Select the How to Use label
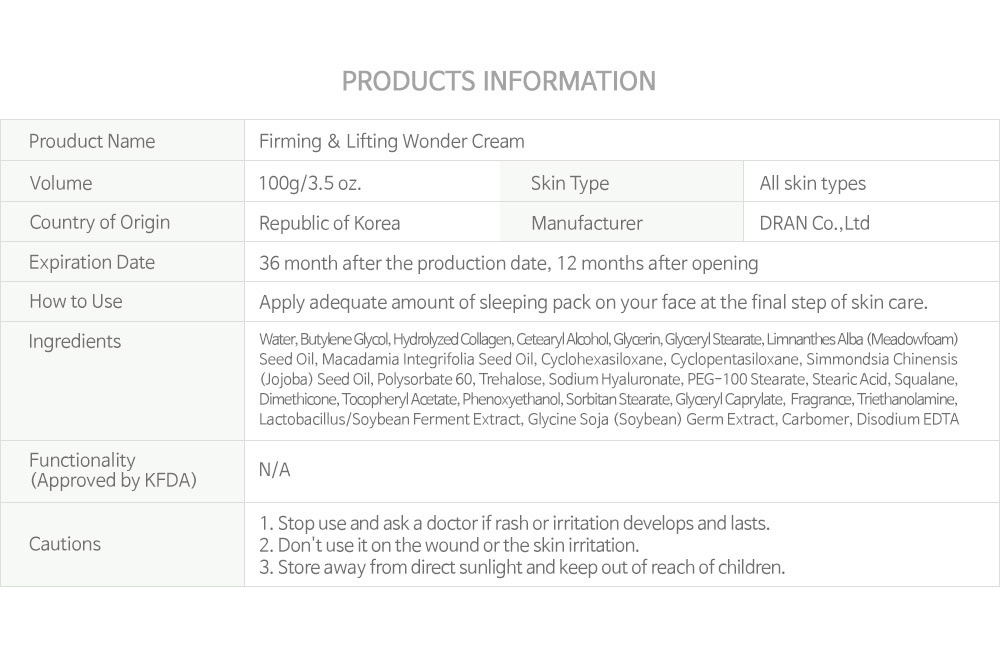 coord(76,301)
